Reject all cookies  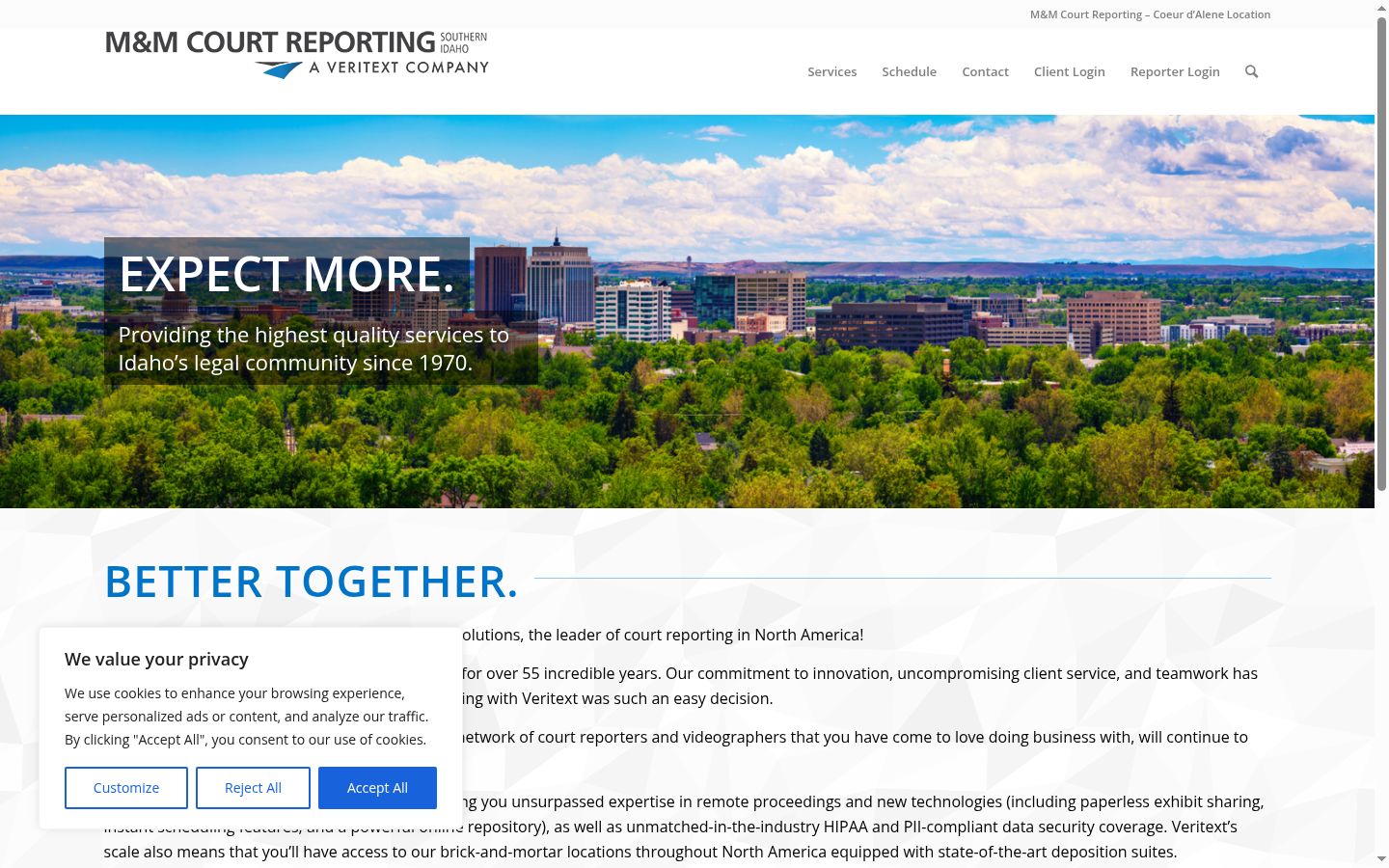point(253,788)
